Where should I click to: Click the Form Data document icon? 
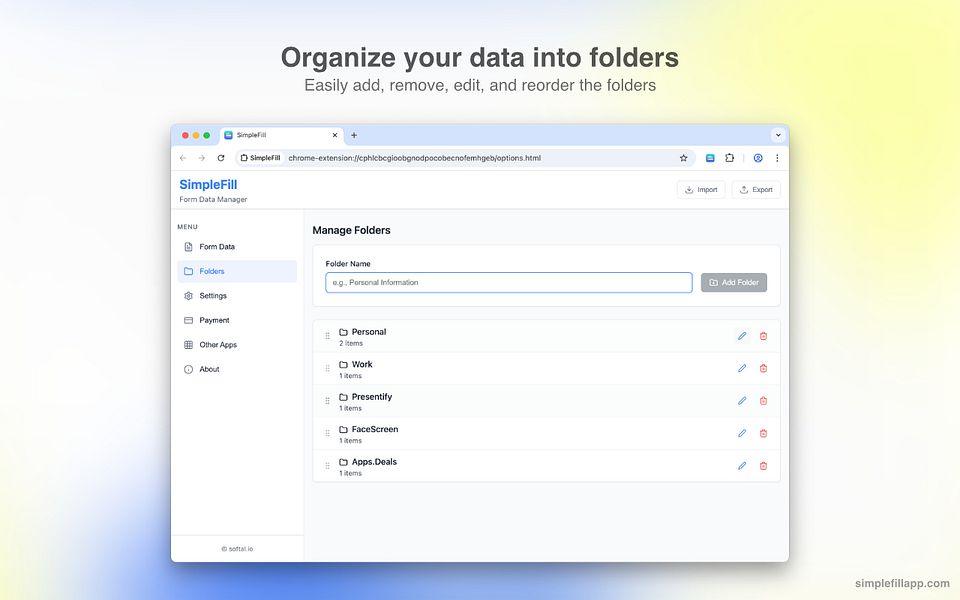click(189, 246)
